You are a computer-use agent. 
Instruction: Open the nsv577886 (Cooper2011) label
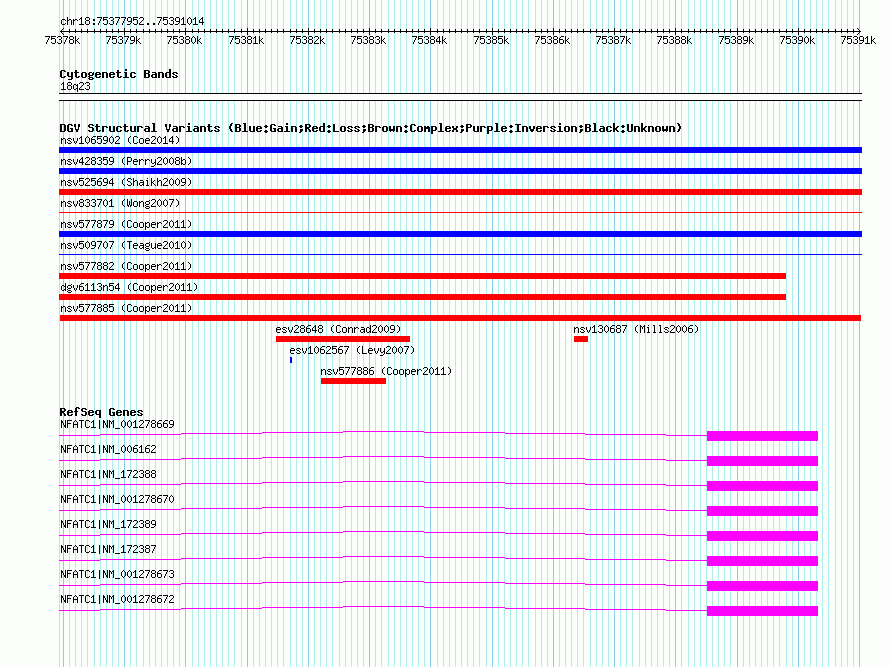point(386,371)
